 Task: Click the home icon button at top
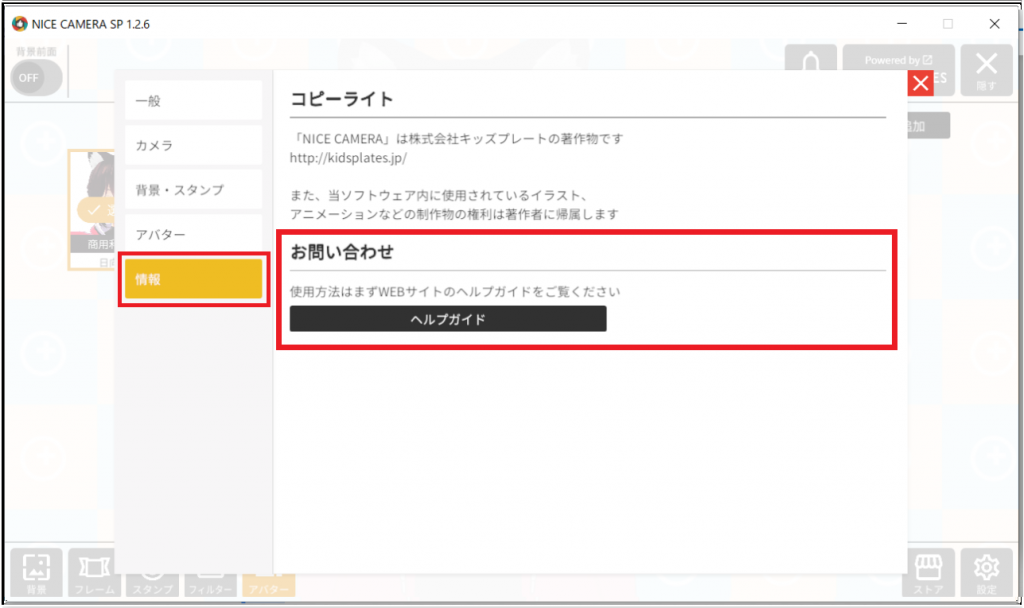pyautogui.click(x=810, y=59)
